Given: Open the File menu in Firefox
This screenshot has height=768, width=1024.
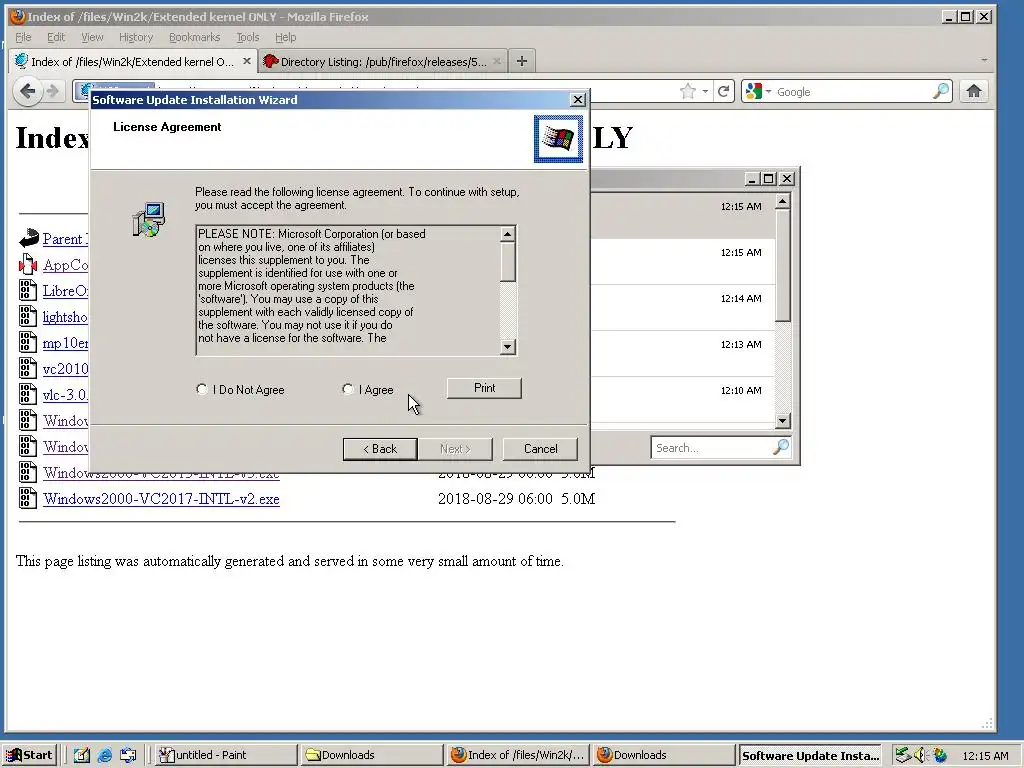Looking at the screenshot, I should click(23, 37).
